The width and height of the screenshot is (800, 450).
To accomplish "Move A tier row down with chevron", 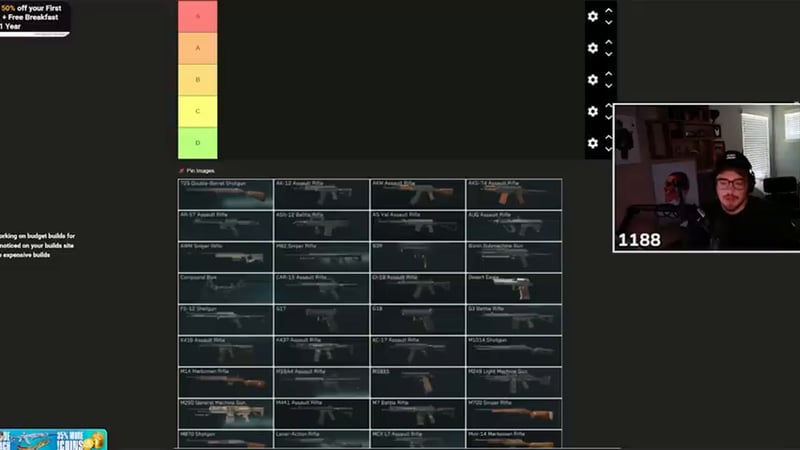I will pyautogui.click(x=609, y=54).
